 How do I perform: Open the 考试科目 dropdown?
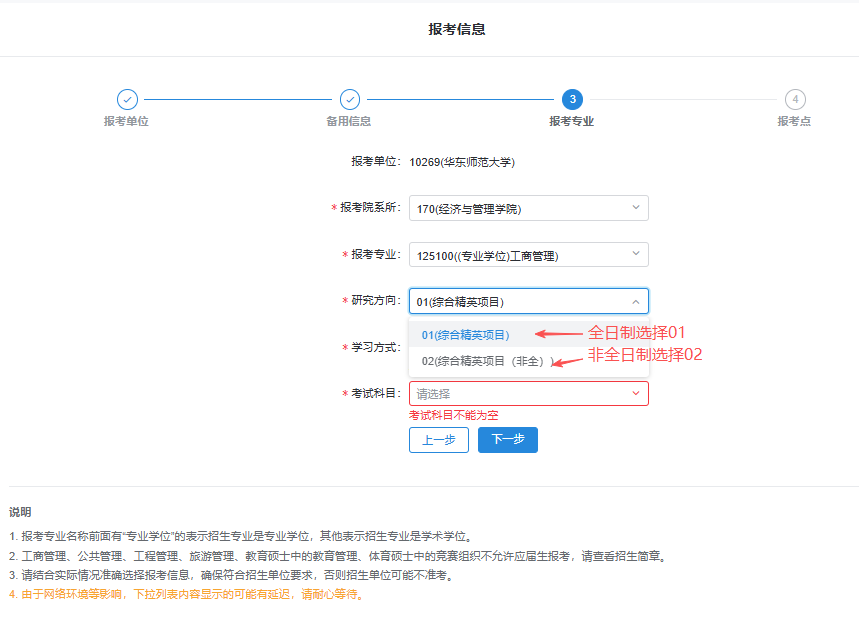click(529, 393)
